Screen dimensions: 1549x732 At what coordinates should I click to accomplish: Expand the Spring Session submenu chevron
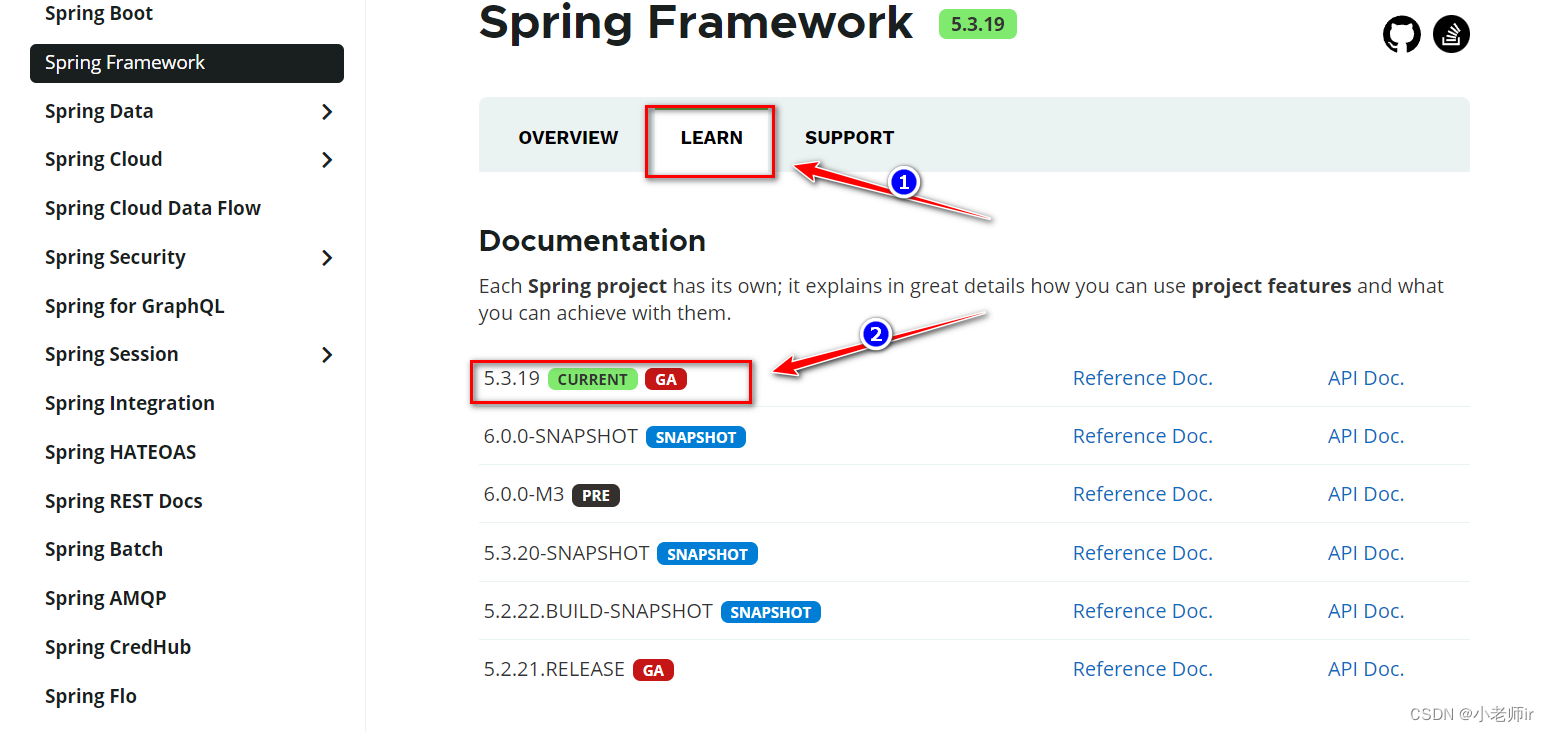pos(327,355)
